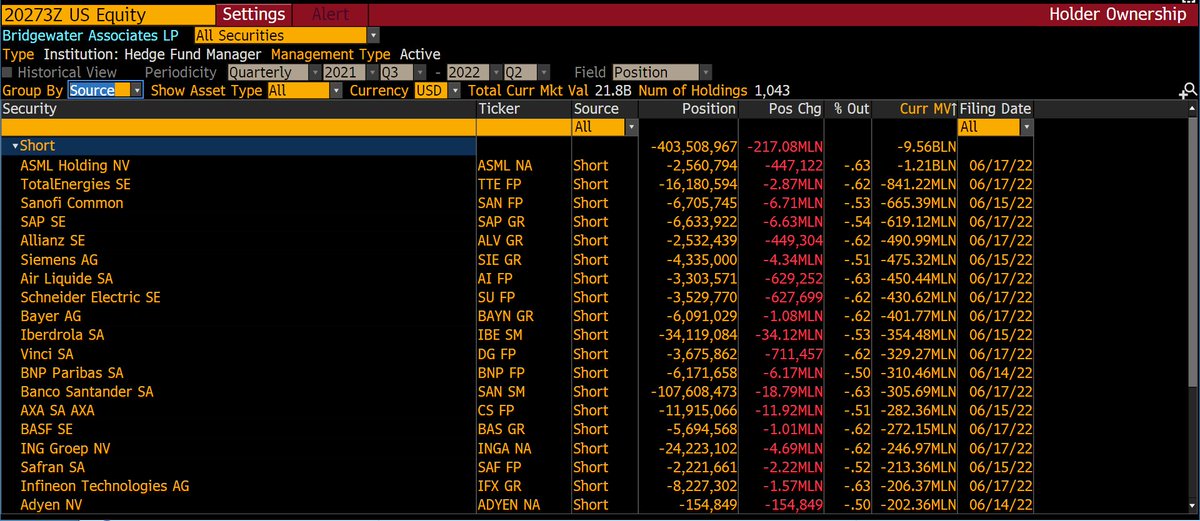Open the Alert tab
The width and height of the screenshot is (1200, 521).
click(331, 14)
